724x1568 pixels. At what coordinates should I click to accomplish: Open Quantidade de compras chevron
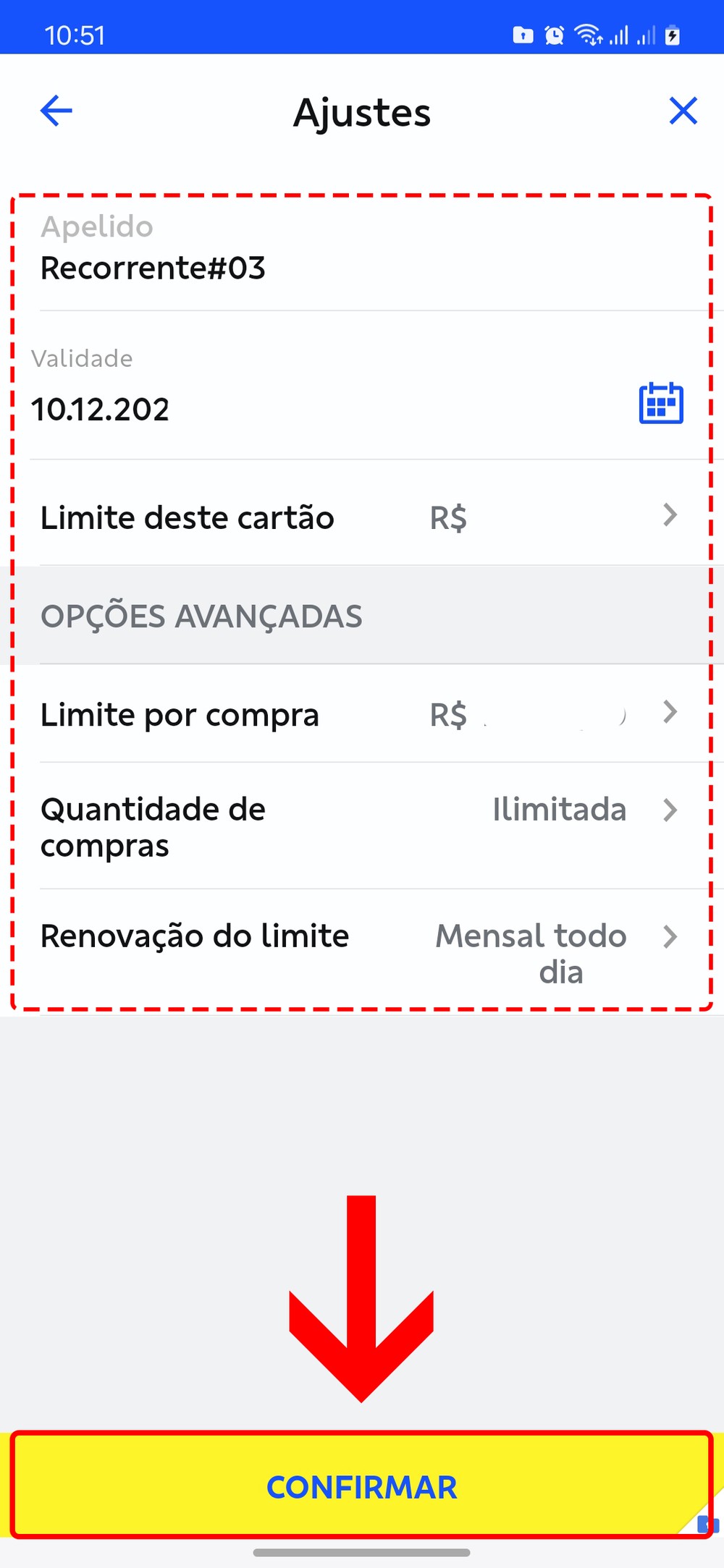tap(670, 810)
